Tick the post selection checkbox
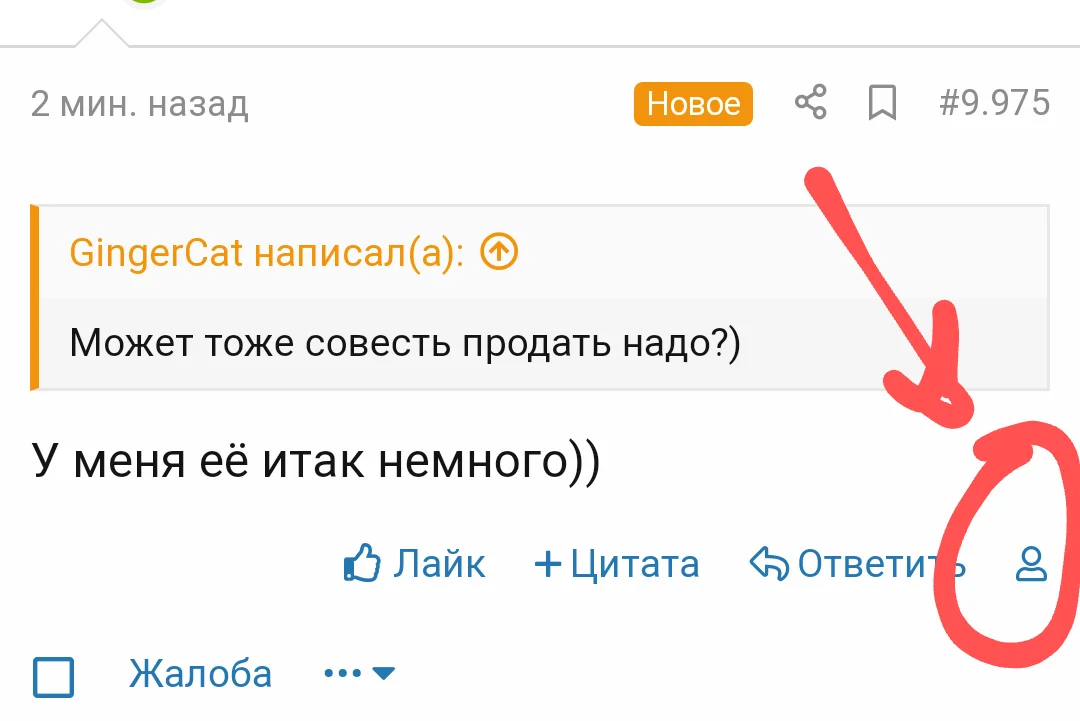The image size is (1080, 721). 53,678
